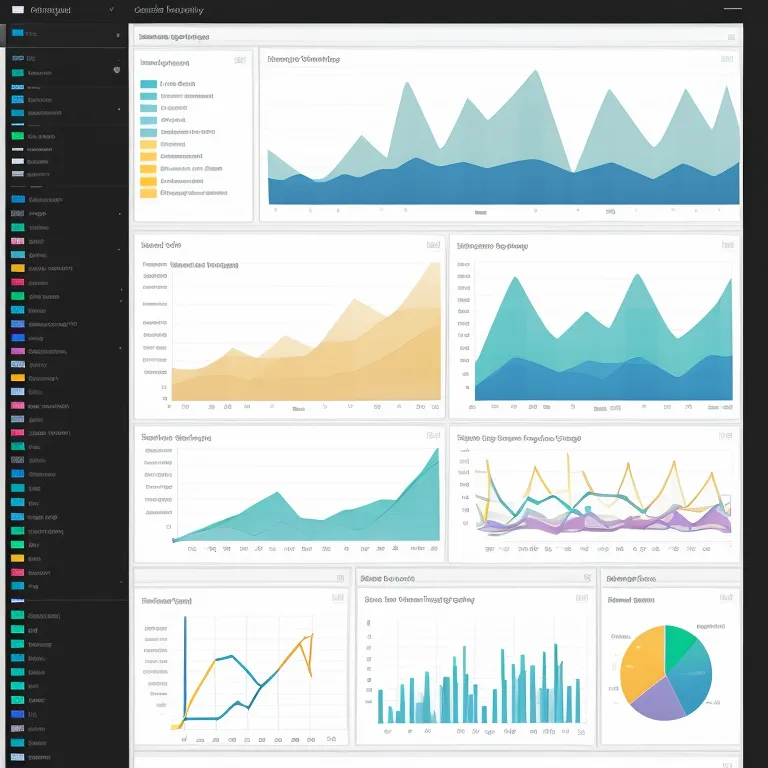Click the shield icon in the sidebar
The image size is (768, 768).
pos(117,70)
